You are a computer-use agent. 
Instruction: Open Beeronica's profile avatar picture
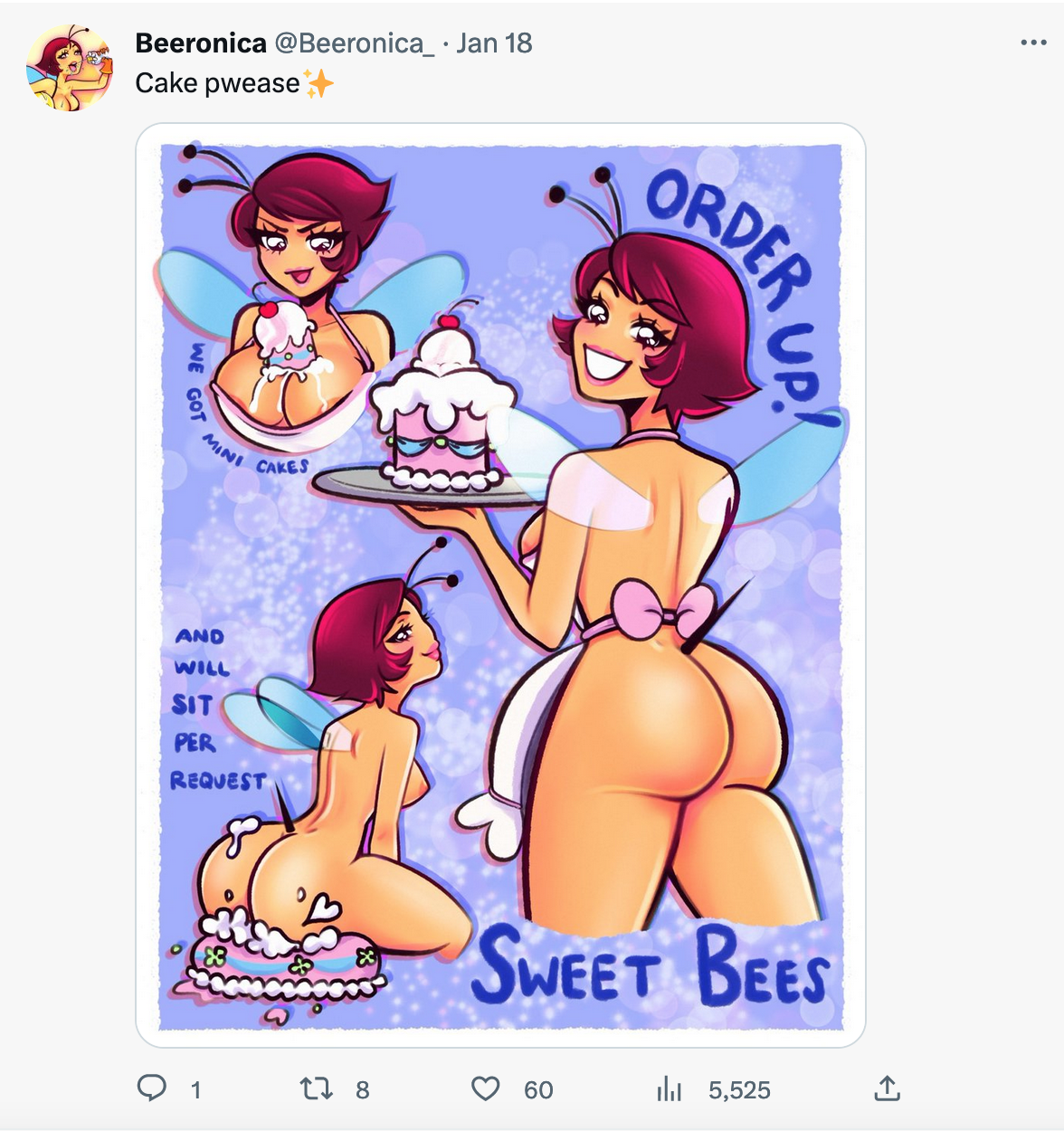point(70,68)
